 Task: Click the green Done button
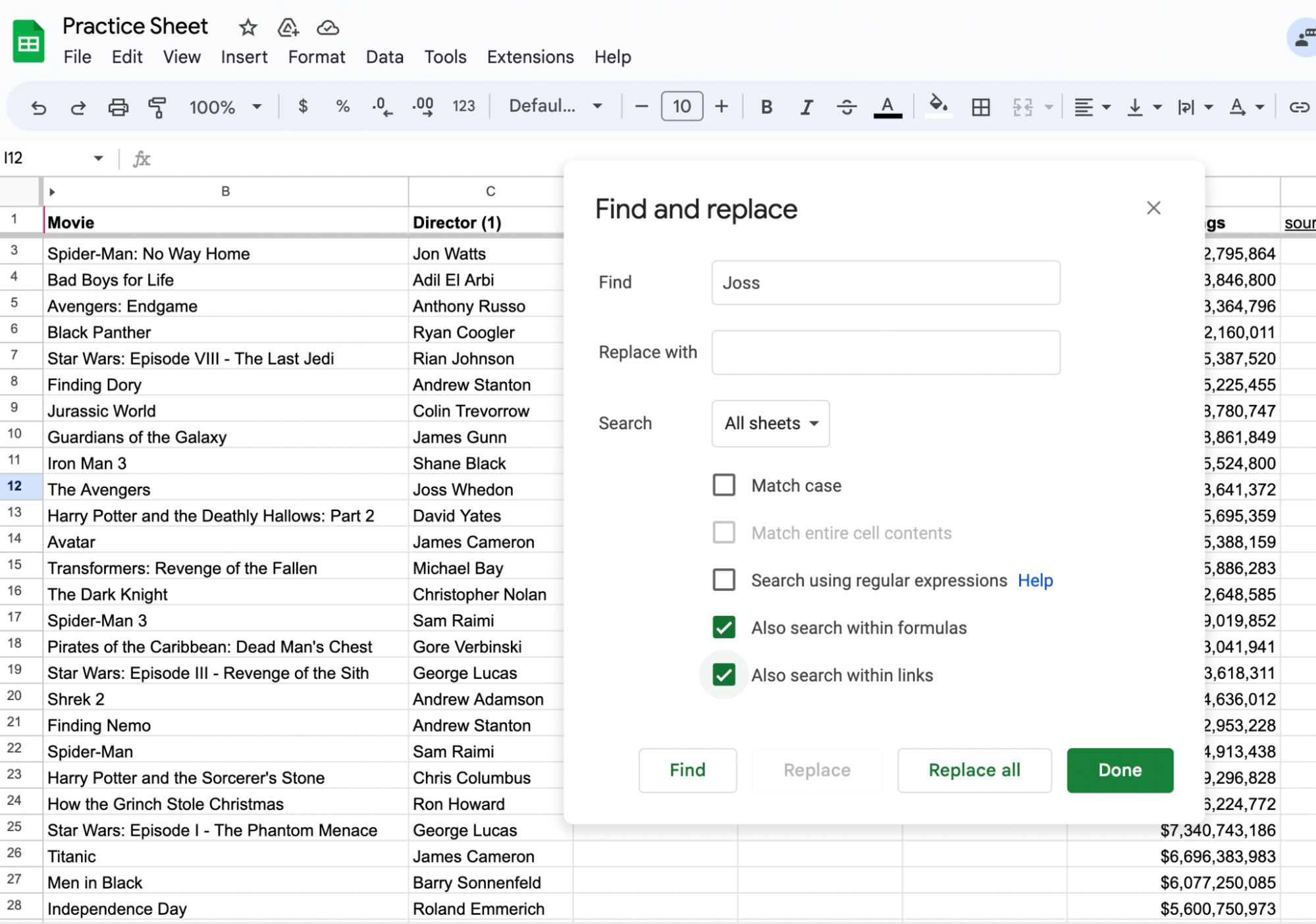(x=1120, y=770)
